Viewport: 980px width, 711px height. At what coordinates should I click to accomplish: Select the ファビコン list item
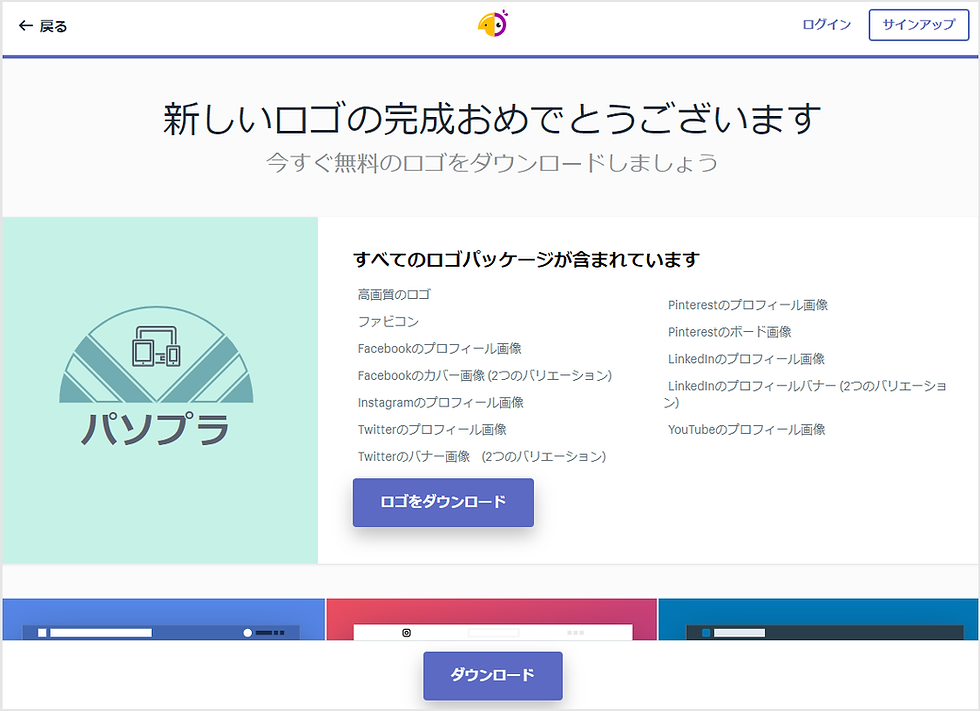(388, 321)
